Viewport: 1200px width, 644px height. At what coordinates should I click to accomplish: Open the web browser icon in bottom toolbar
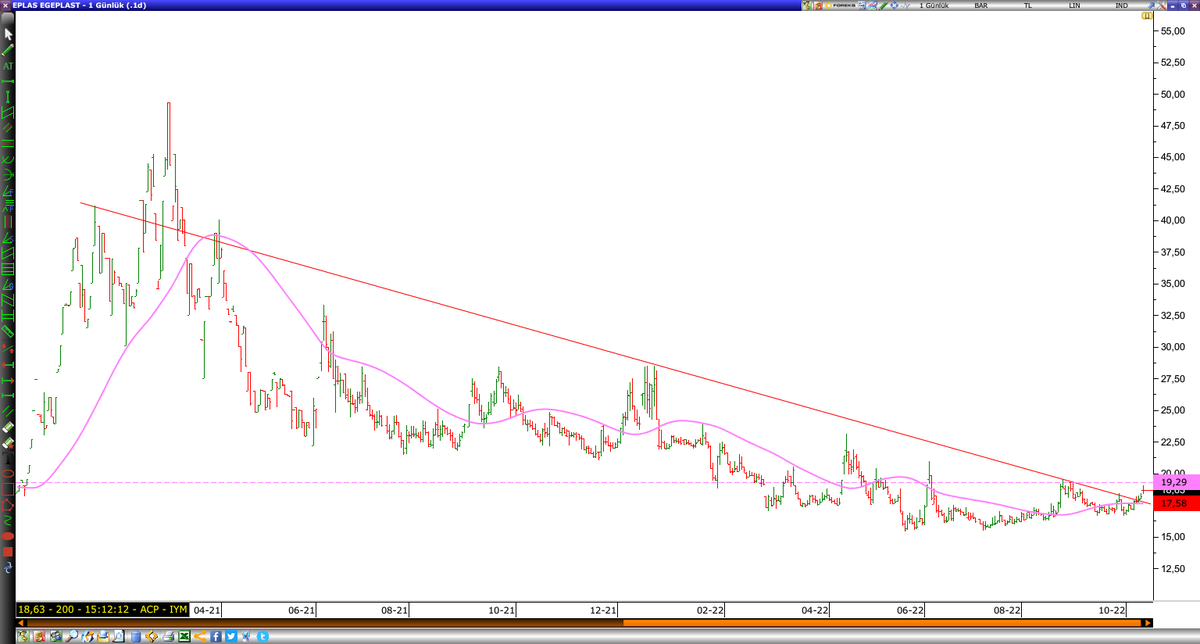click(87, 636)
